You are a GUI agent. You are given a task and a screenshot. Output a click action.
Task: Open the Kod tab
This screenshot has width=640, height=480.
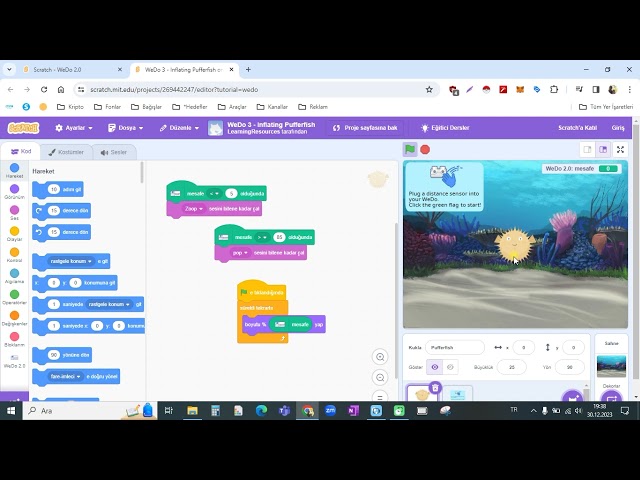[x=21, y=151]
